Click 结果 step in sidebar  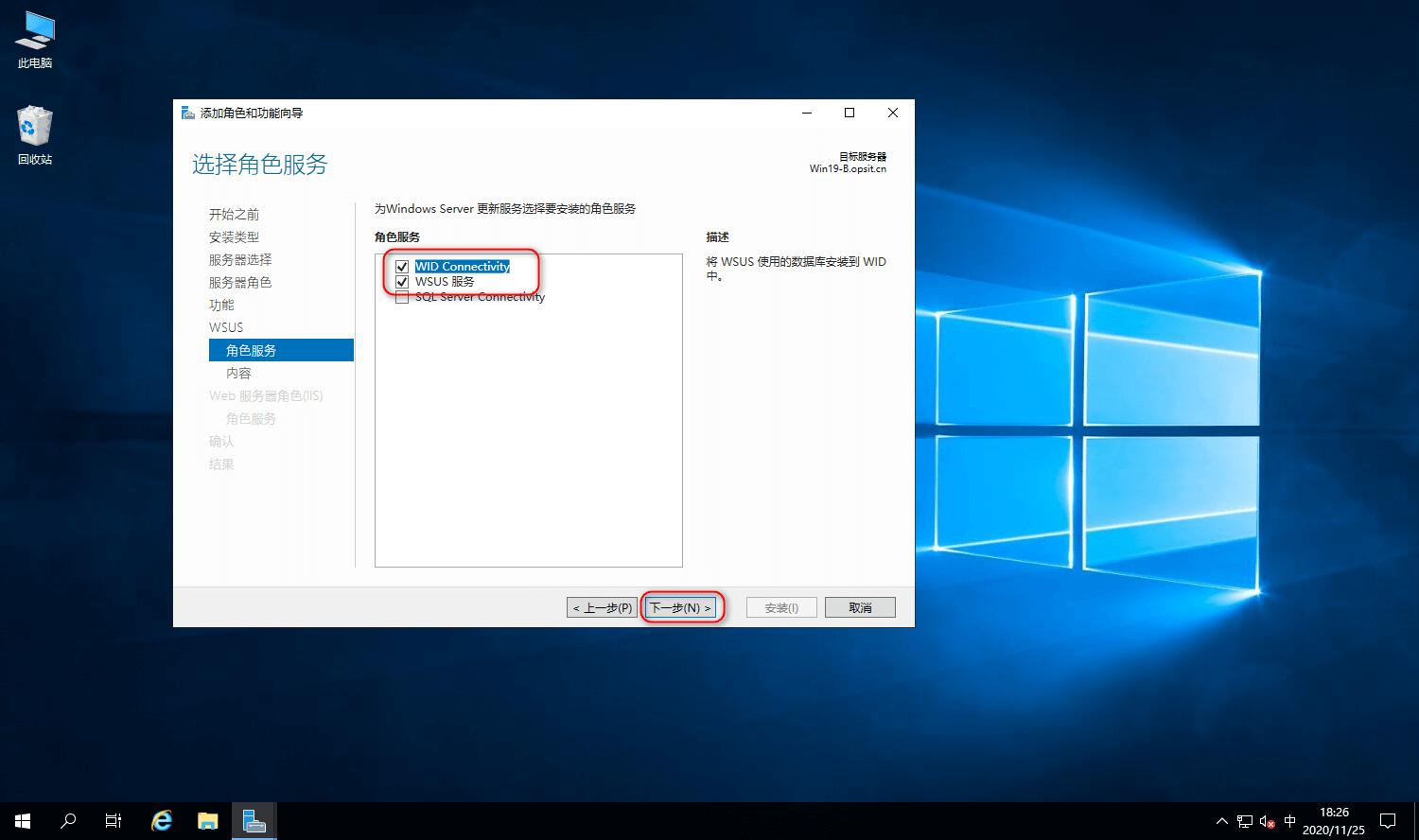pyautogui.click(x=221, y=464)
